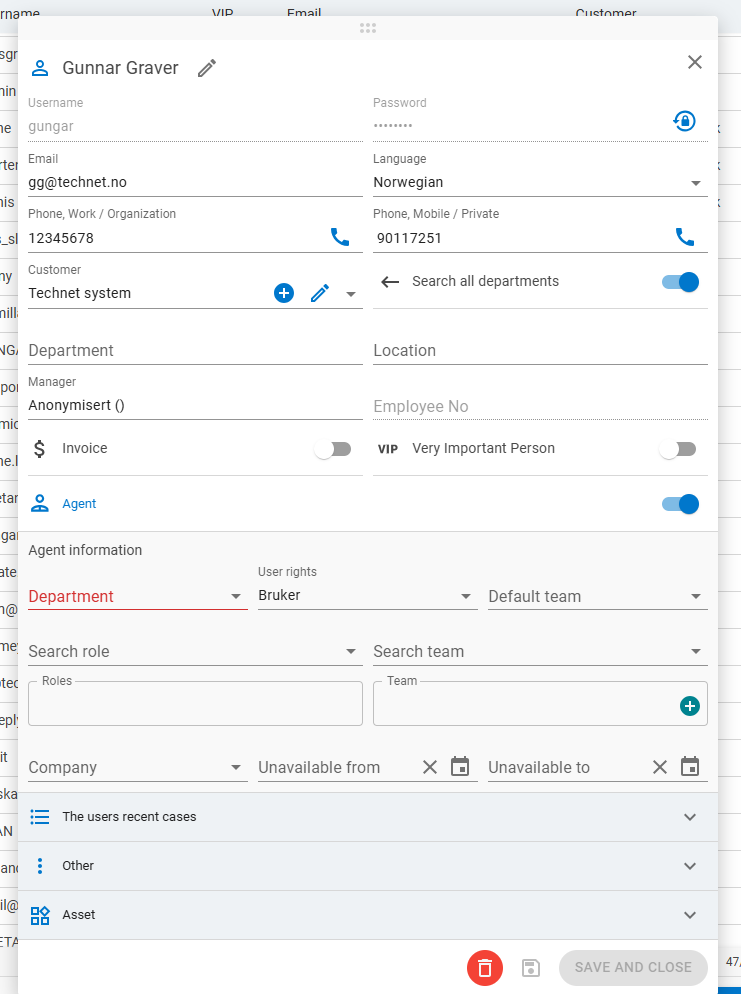Enable the Invoice toggle
The width and height of the screenshot is (741, 994).
[333, 450]
